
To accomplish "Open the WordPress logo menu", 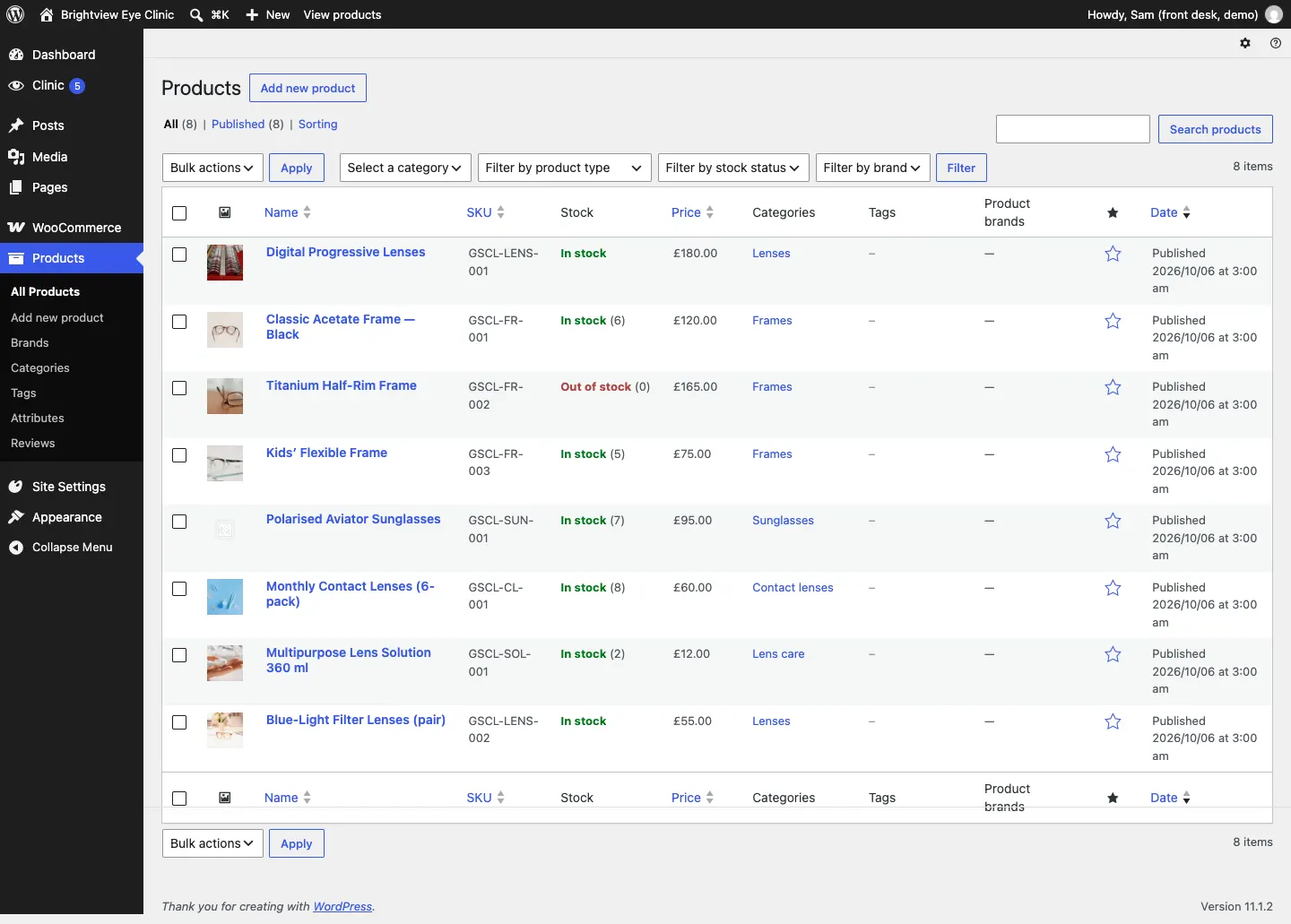I will point(16,14).
